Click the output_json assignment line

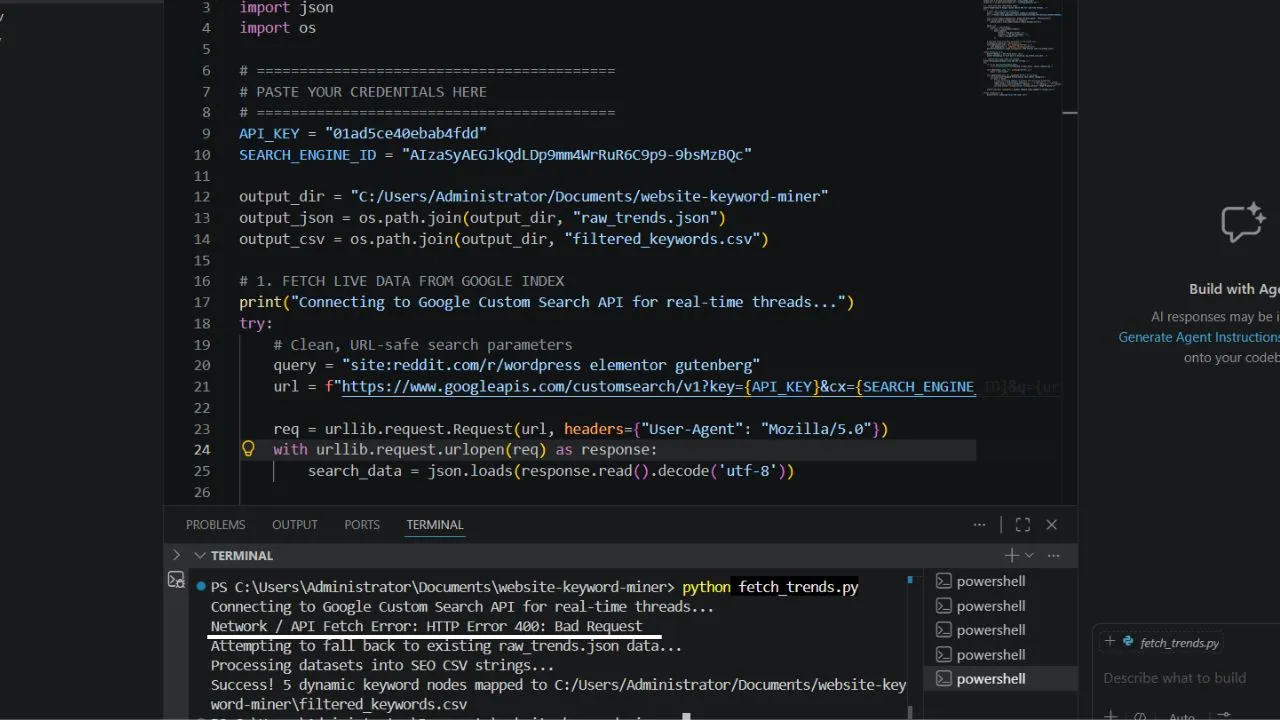tap(482, 217)
